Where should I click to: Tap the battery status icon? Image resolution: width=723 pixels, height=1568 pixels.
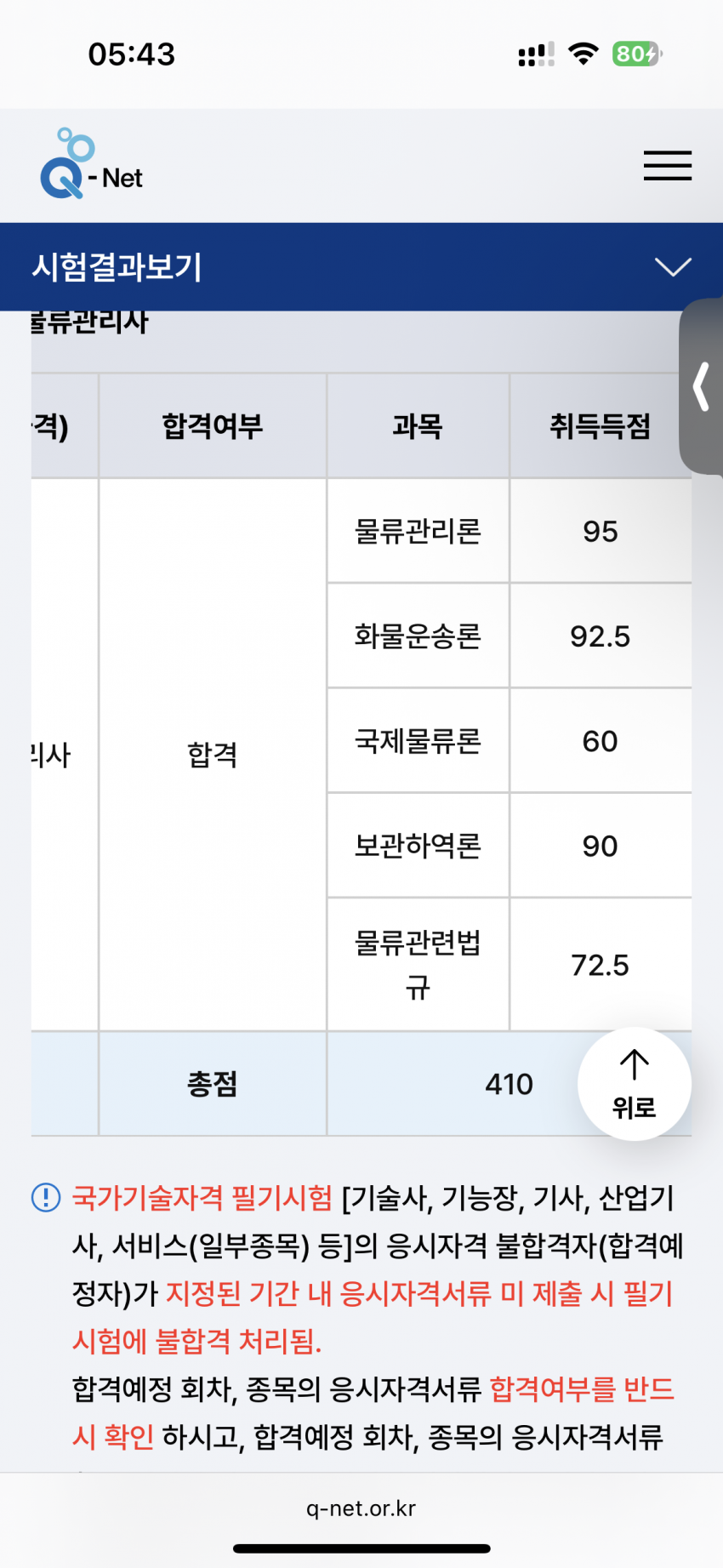click(x=637, y=54)
